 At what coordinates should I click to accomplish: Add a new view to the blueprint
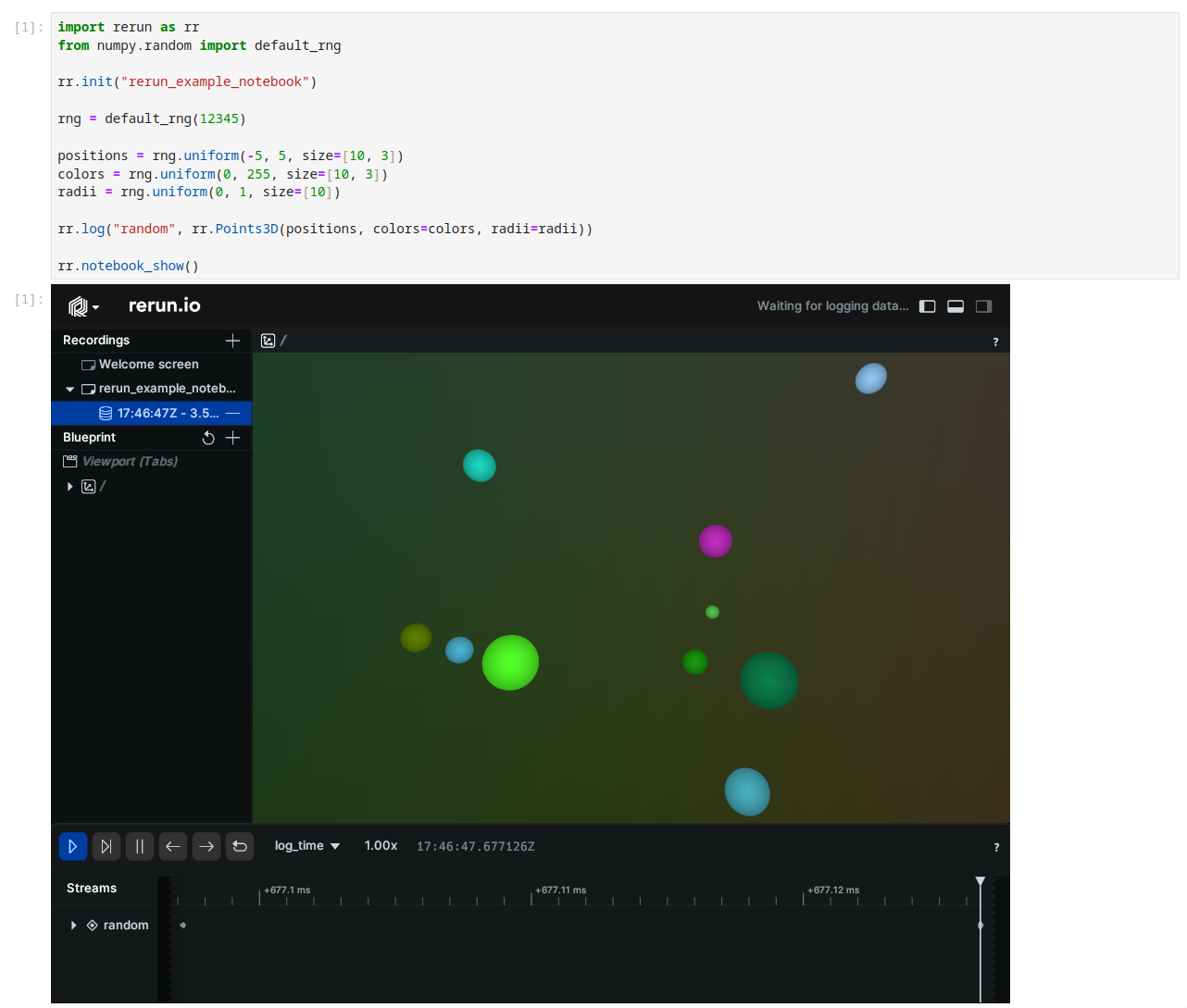232,438
